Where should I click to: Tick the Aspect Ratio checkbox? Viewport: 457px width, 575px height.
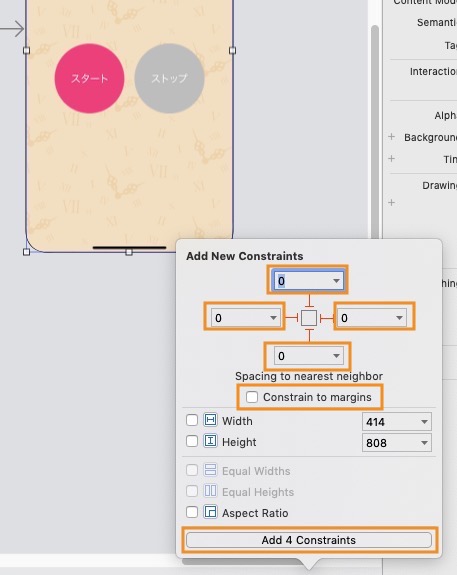pos(192,512)
